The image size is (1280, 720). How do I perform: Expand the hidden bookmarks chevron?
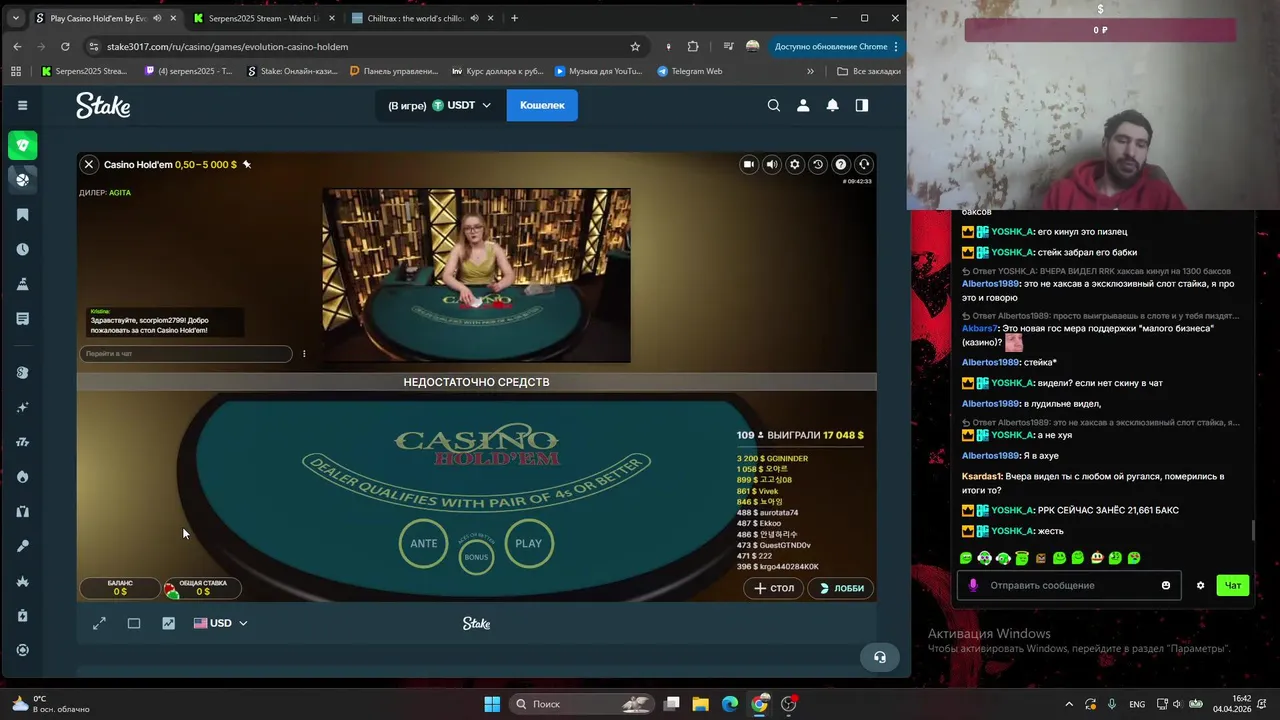tap(810, 71)
